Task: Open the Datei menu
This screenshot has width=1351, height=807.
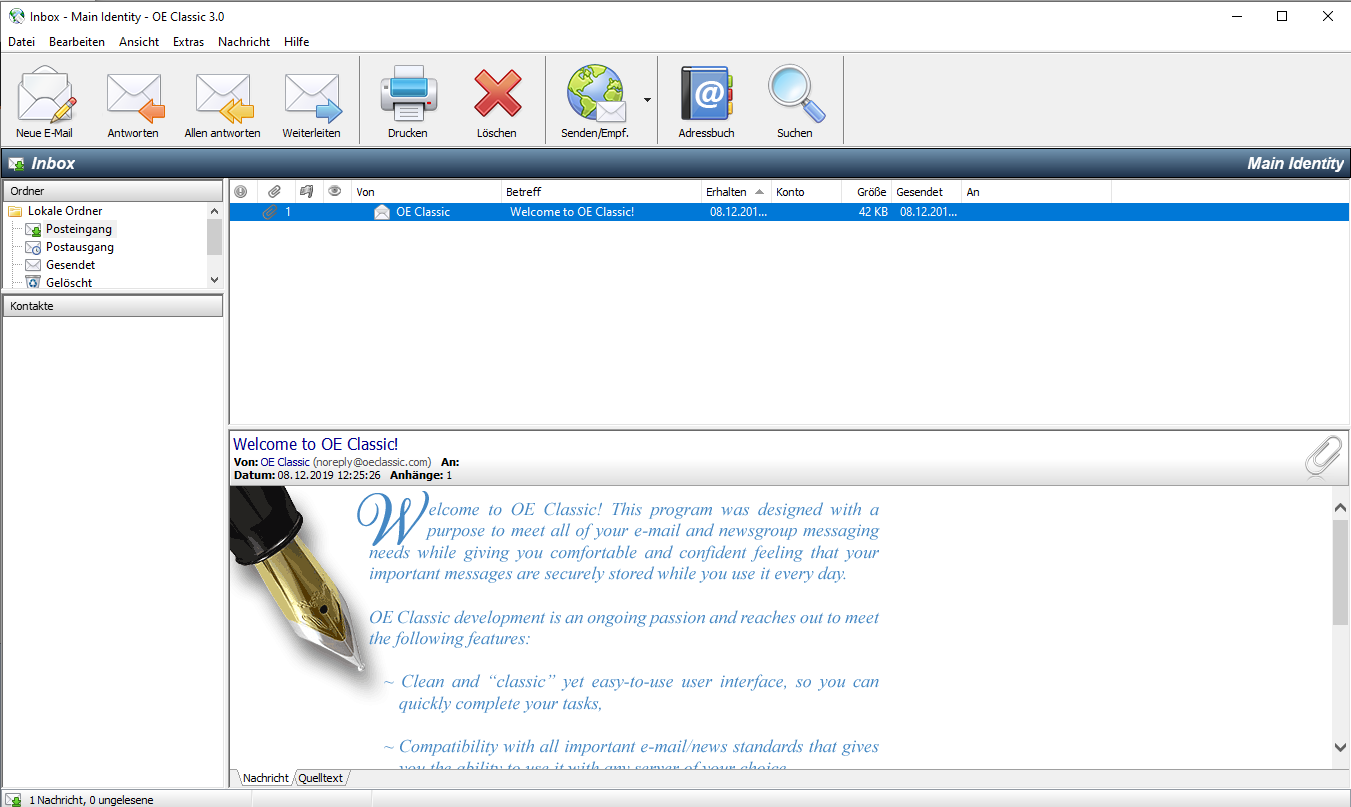Action: pos(21,42)
